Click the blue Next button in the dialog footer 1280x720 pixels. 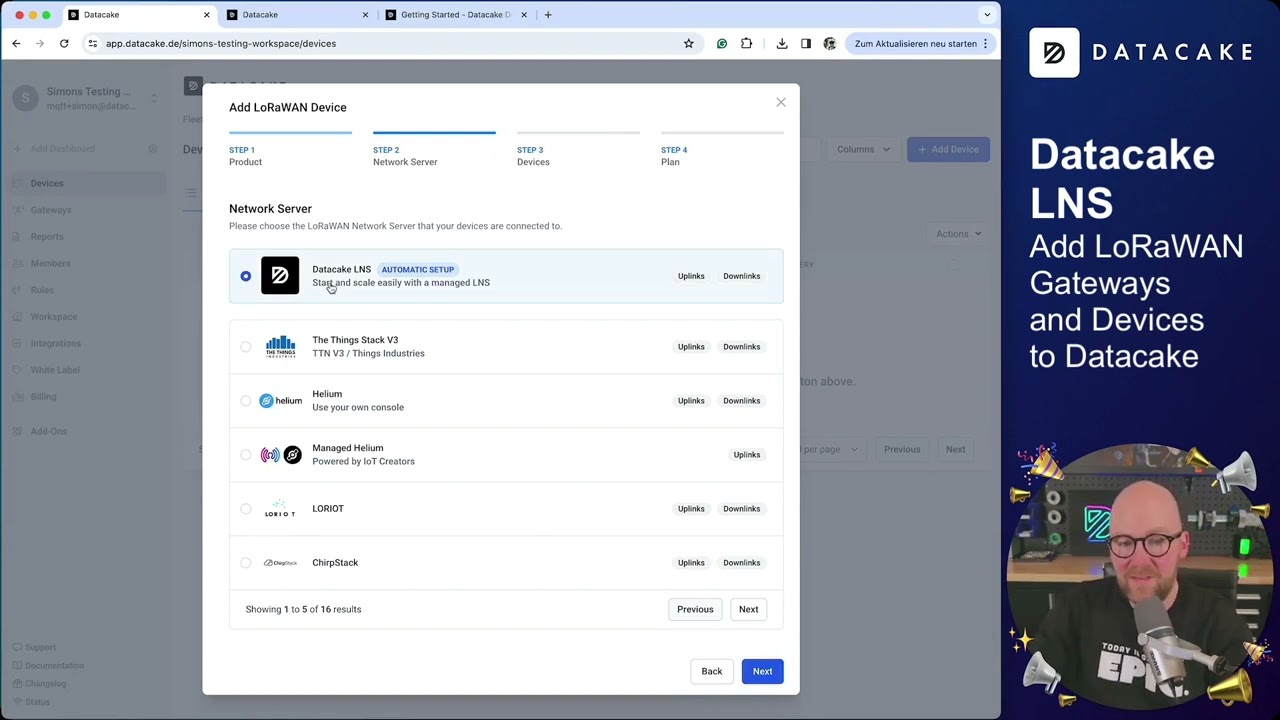[762, 671]
